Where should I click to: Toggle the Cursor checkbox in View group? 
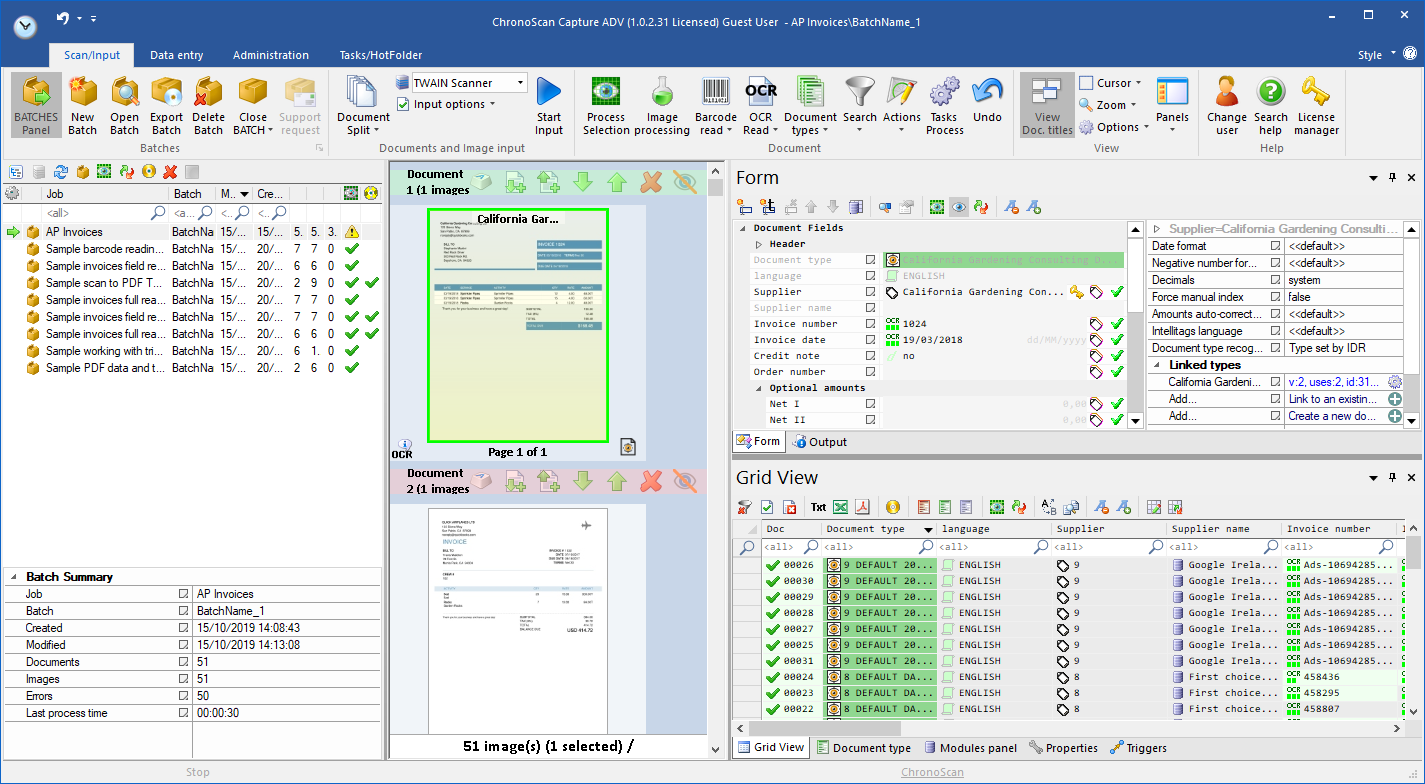1086,83
